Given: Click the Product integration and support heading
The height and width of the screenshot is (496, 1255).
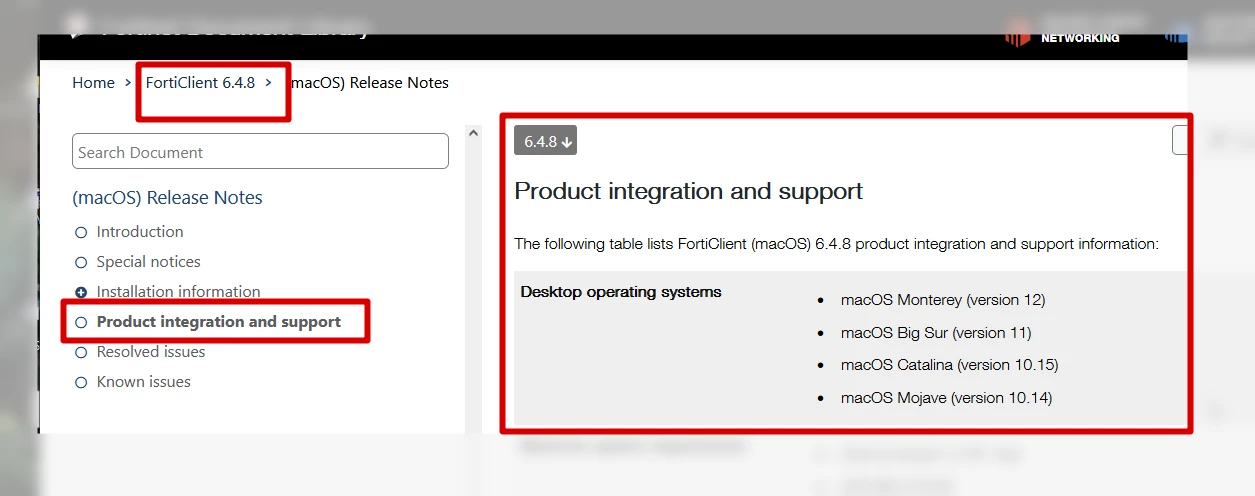Looking at the screenshot, I should tap(688, 191).
